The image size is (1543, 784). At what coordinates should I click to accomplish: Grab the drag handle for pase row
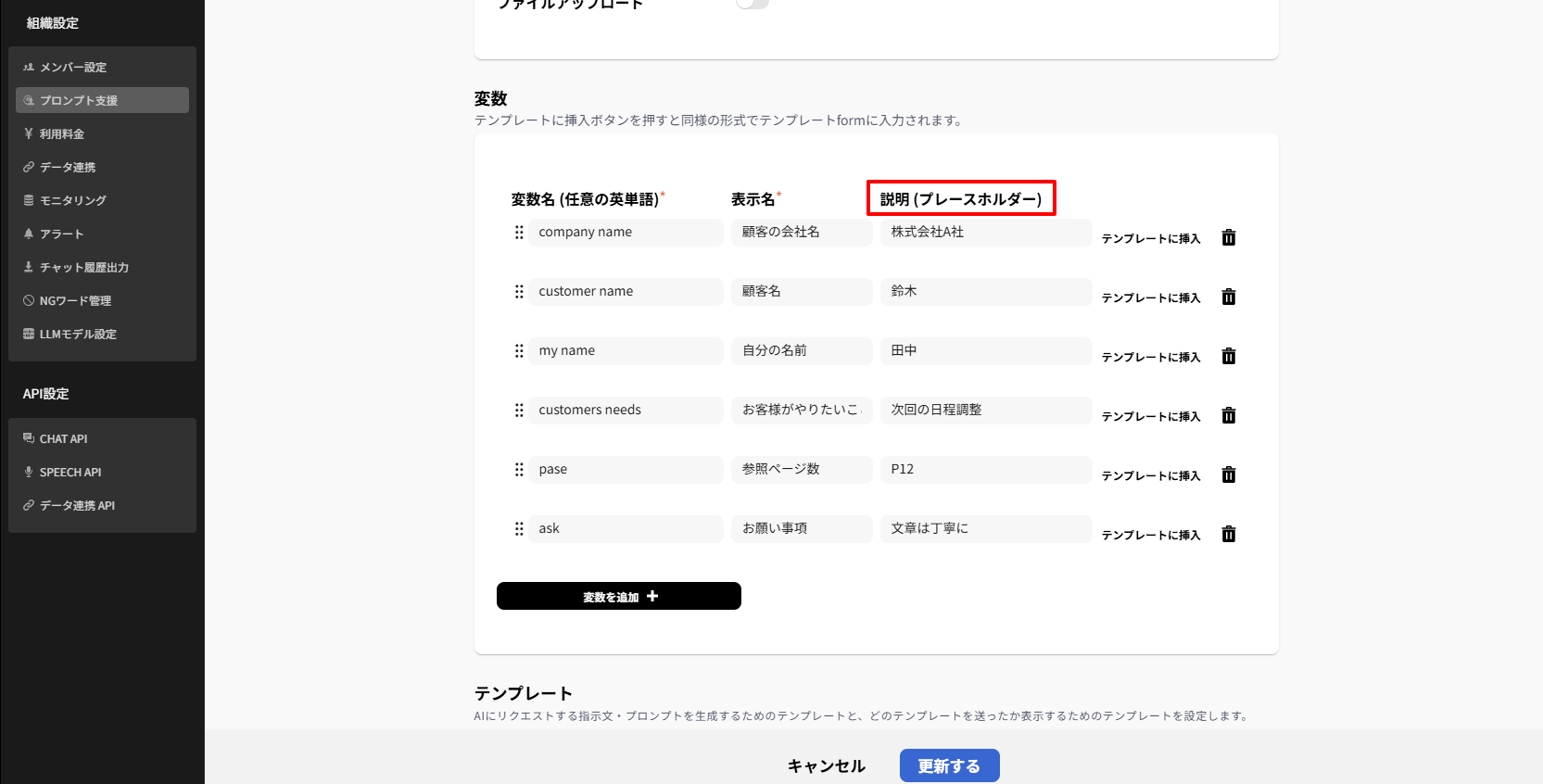tap(519, 470)
